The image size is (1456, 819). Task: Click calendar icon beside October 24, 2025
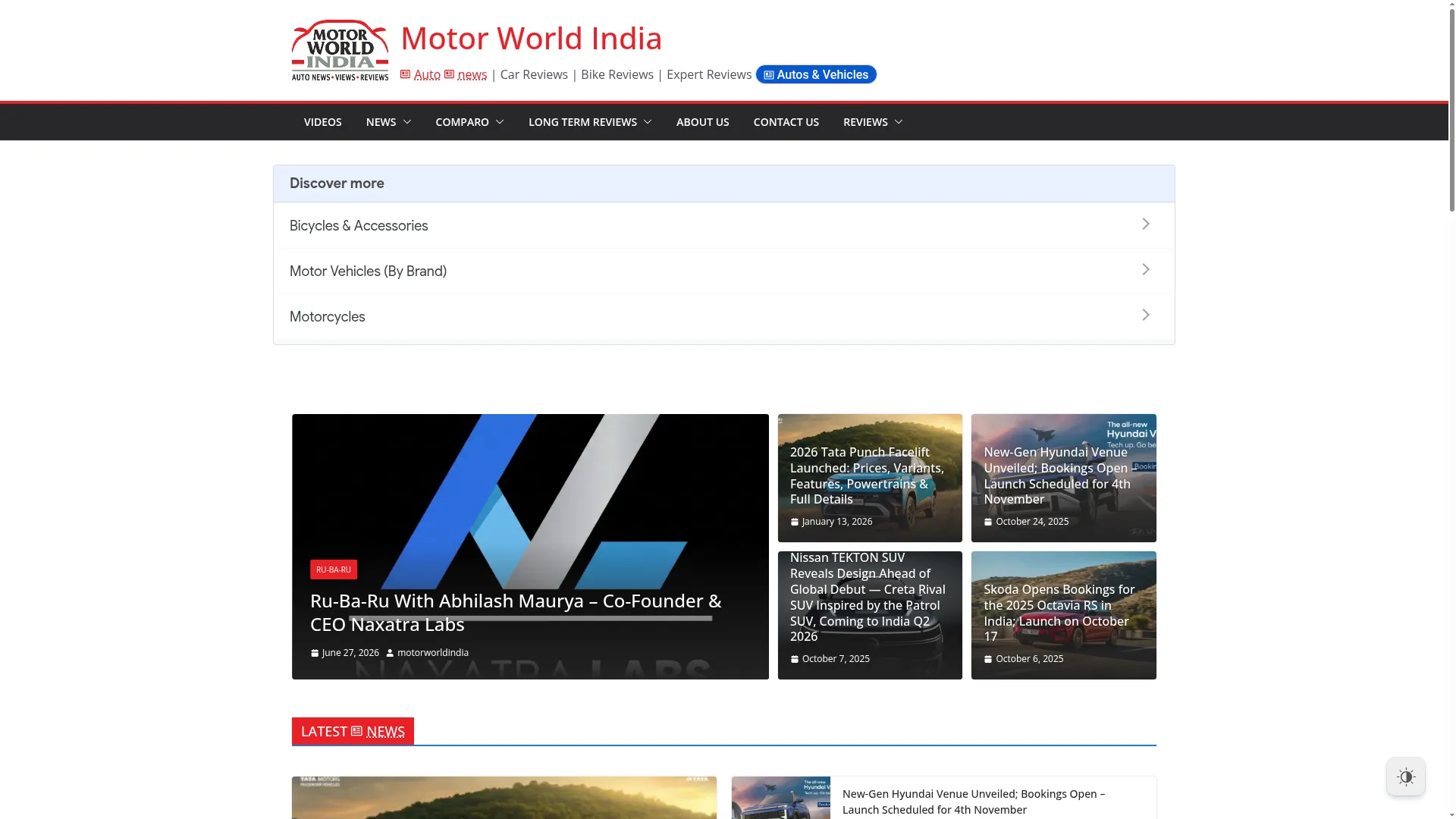[x=988, y=522]
